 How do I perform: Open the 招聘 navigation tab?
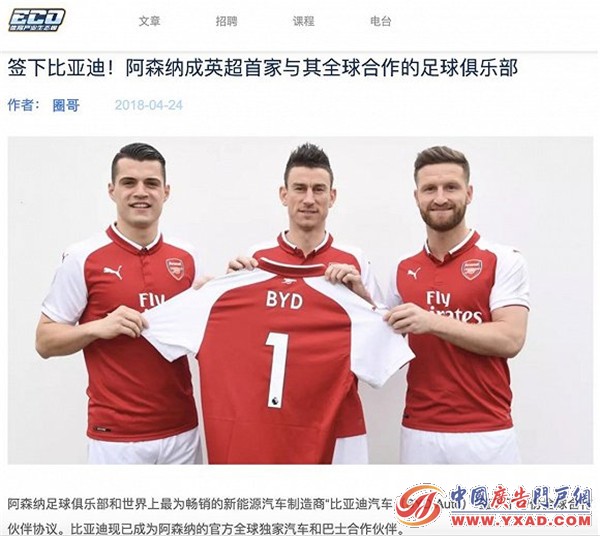[227, 21]
